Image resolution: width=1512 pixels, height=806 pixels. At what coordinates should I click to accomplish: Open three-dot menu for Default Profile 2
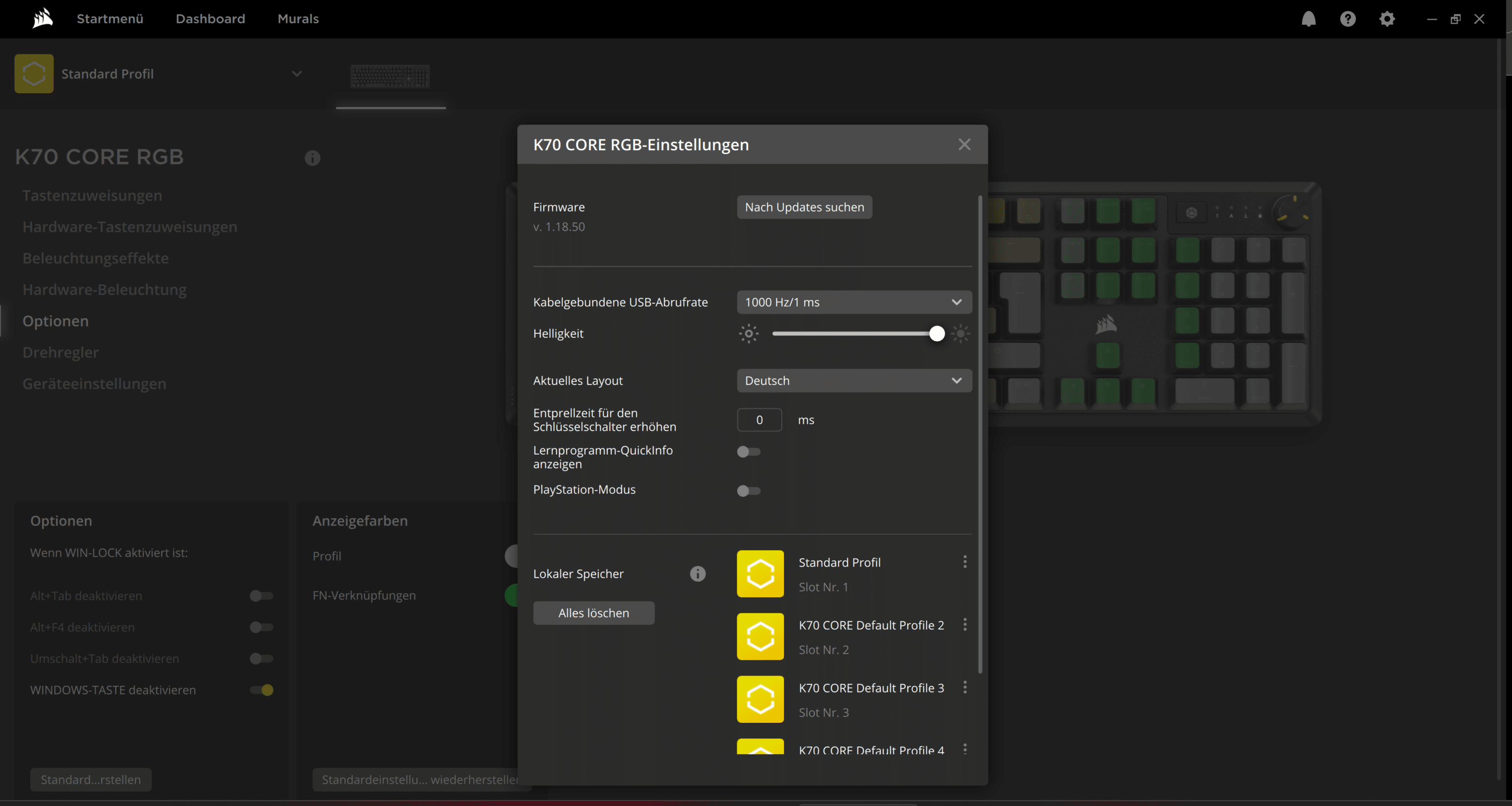click(964, 625)
